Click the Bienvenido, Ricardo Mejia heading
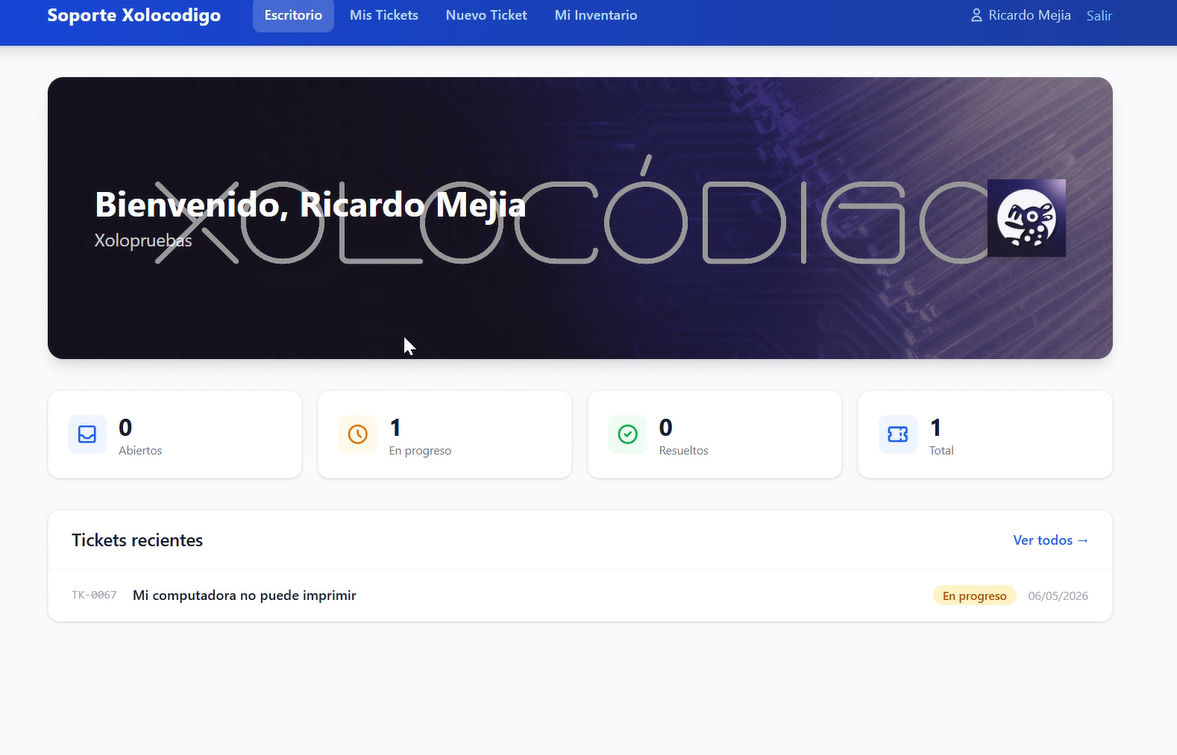 point(310,204)
